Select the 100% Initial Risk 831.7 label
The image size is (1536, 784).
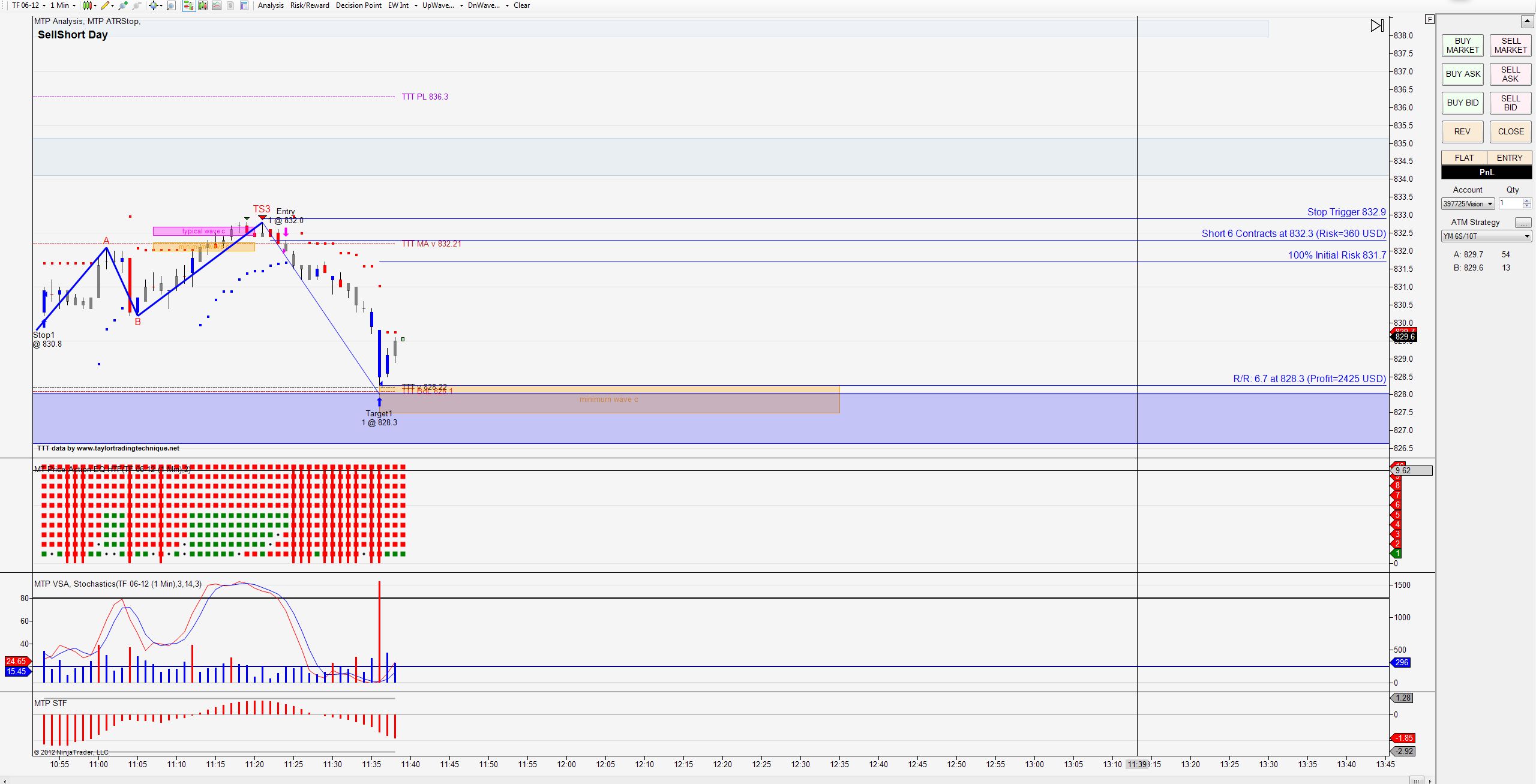pyautogui.click(x=1337, y=256)
